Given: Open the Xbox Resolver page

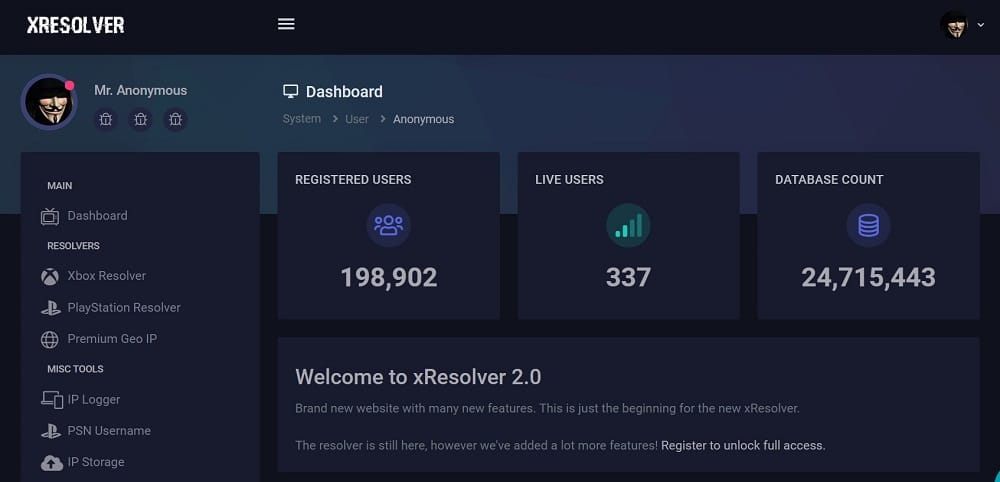Looking at the screenshot, I should [107, 276].
